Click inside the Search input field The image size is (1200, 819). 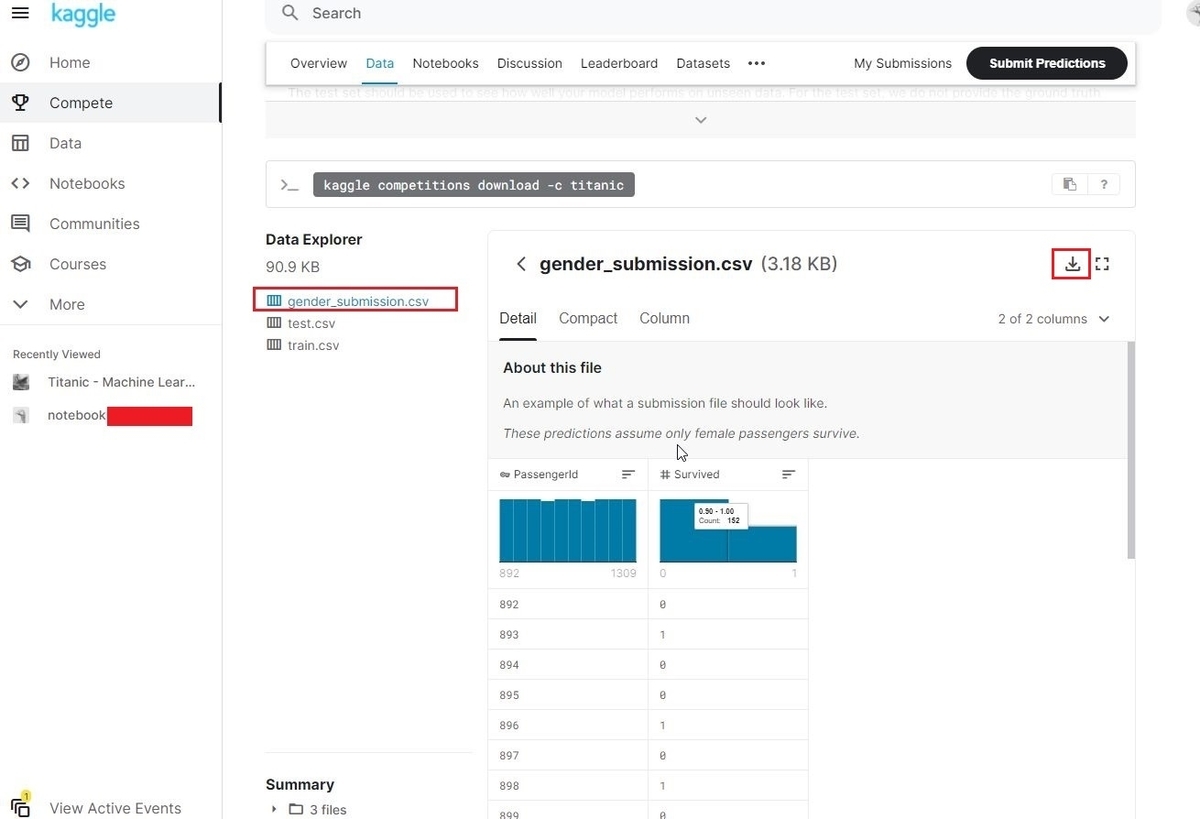click(712, 14)
